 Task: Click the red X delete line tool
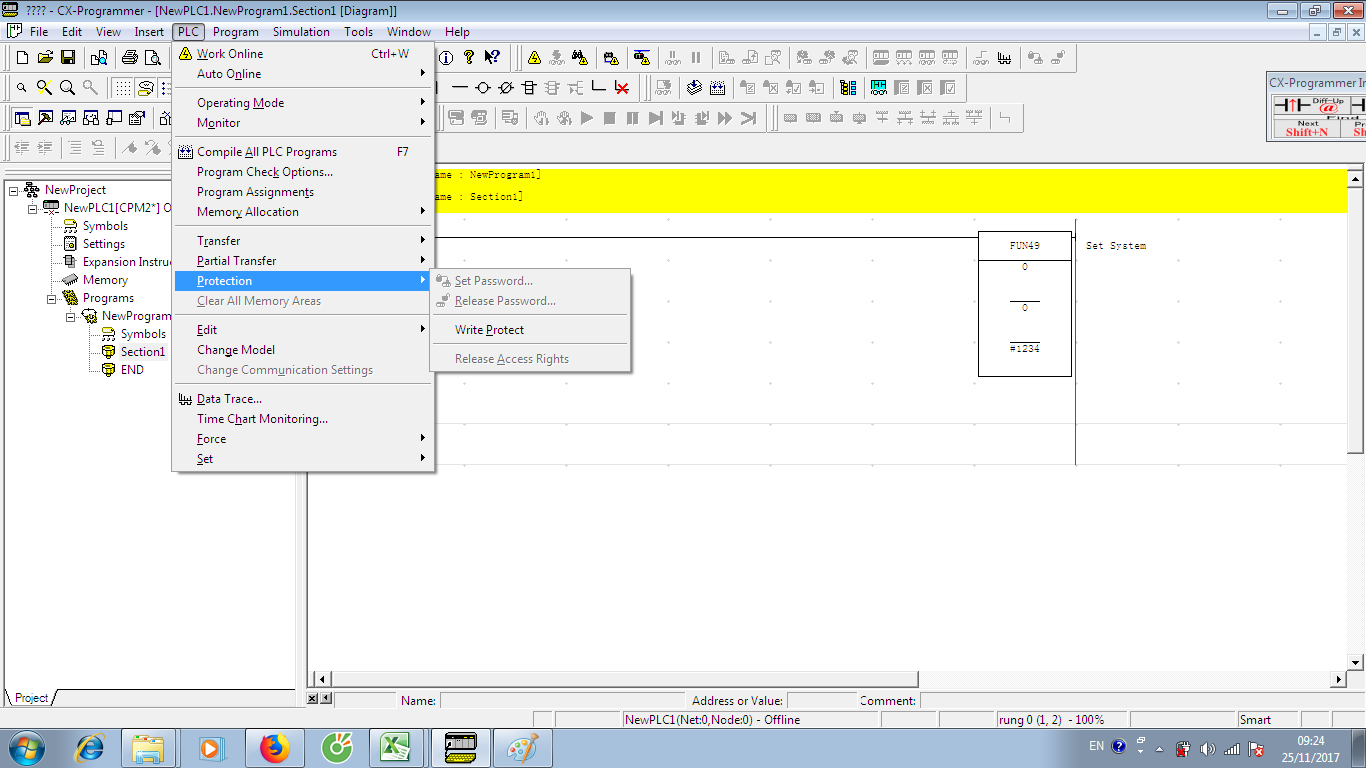click(x=621, y=88)
